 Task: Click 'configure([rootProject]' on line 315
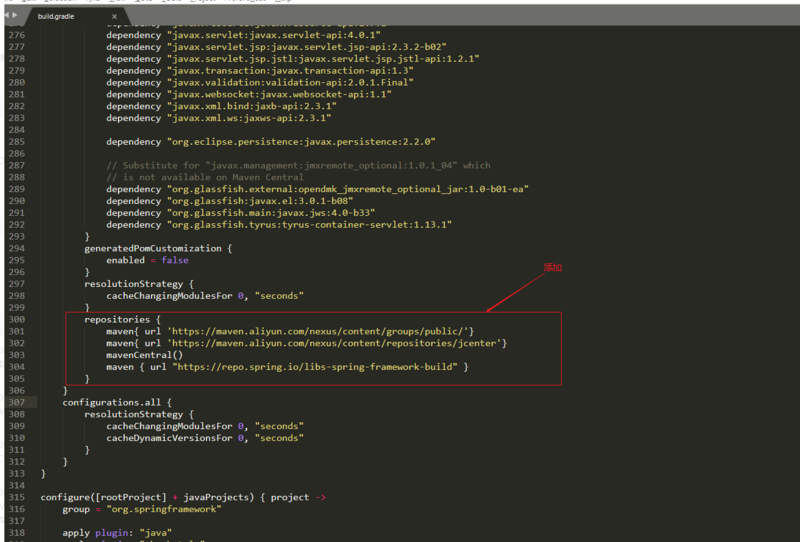tap(104, 498)
